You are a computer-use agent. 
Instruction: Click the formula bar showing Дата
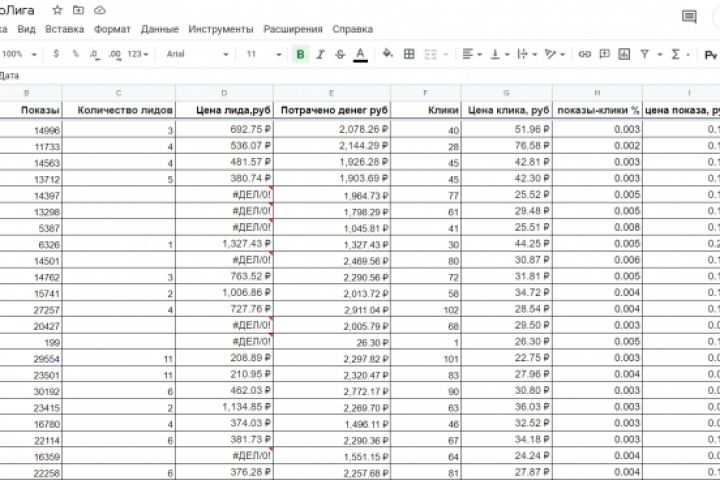tap(360, 76)
